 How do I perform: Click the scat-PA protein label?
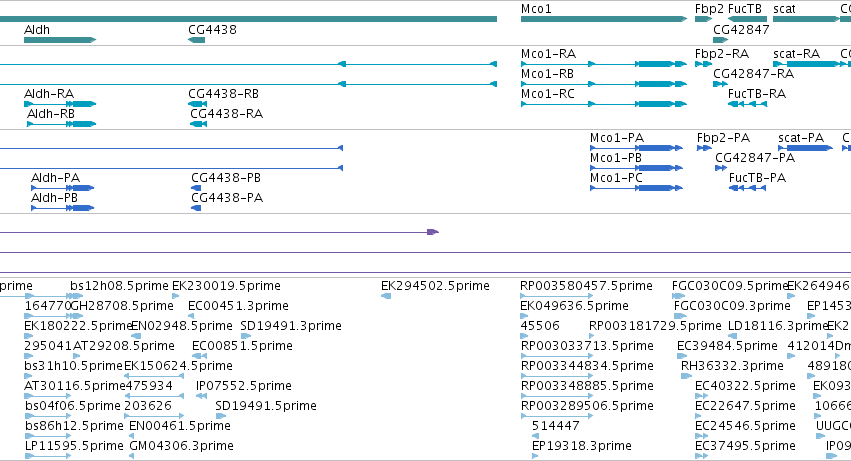click(801, 138)
